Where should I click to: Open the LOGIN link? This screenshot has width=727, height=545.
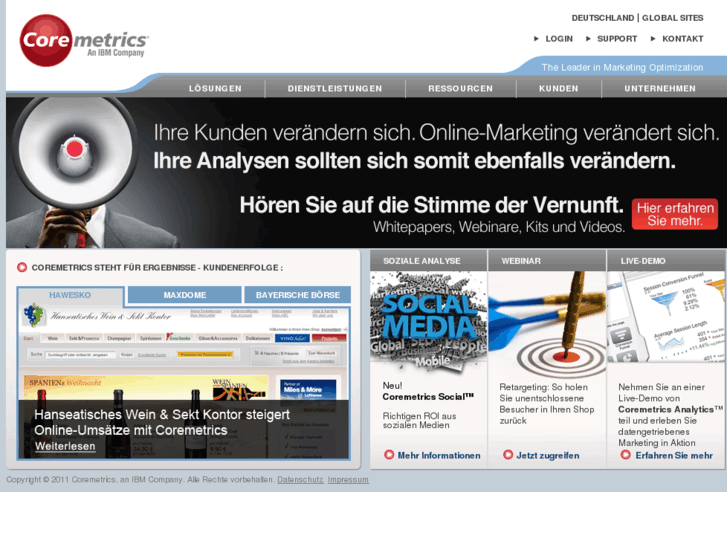[x=559, y=39]
